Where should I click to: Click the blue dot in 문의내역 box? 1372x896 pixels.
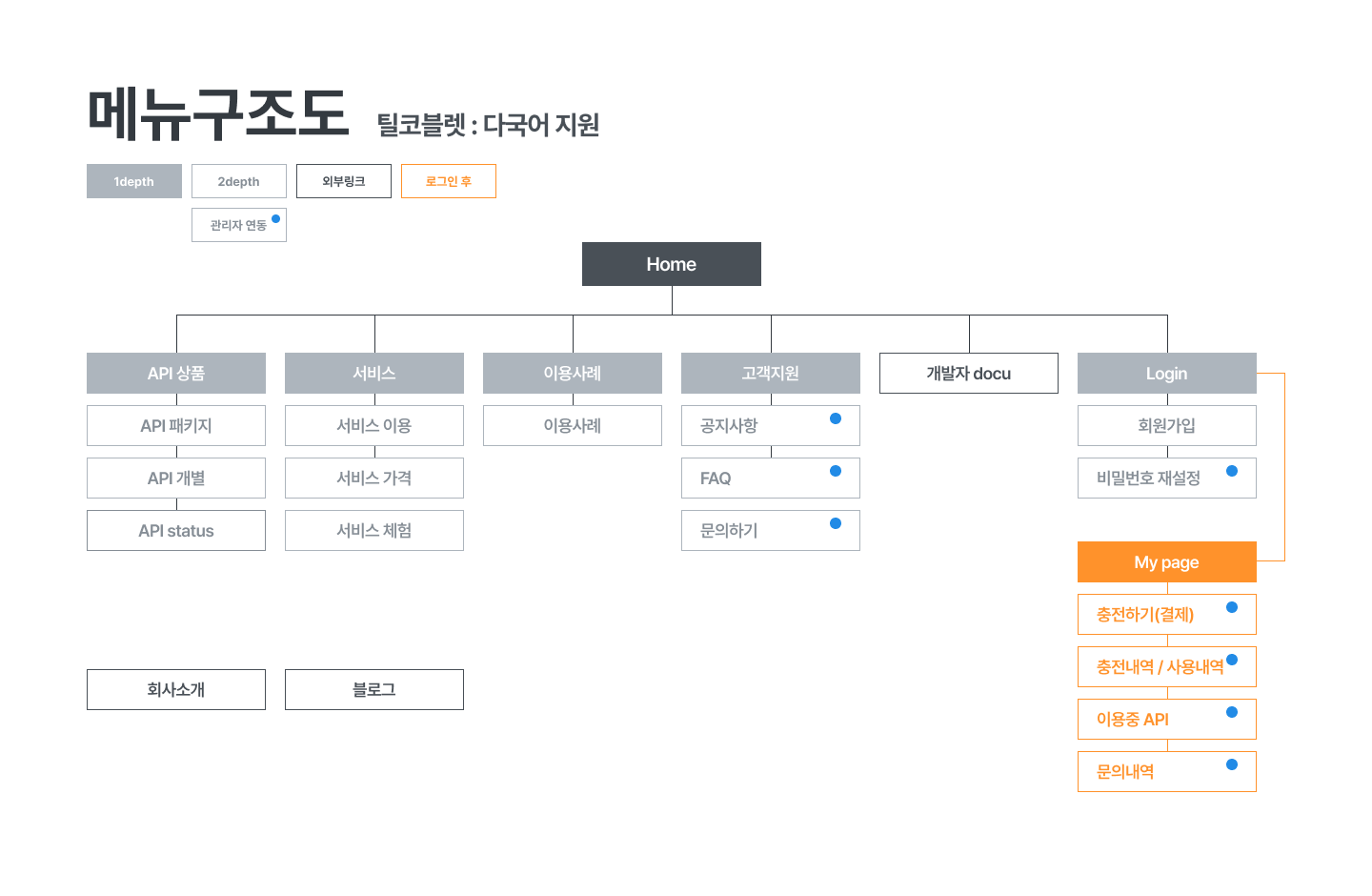coord(1232,764)
